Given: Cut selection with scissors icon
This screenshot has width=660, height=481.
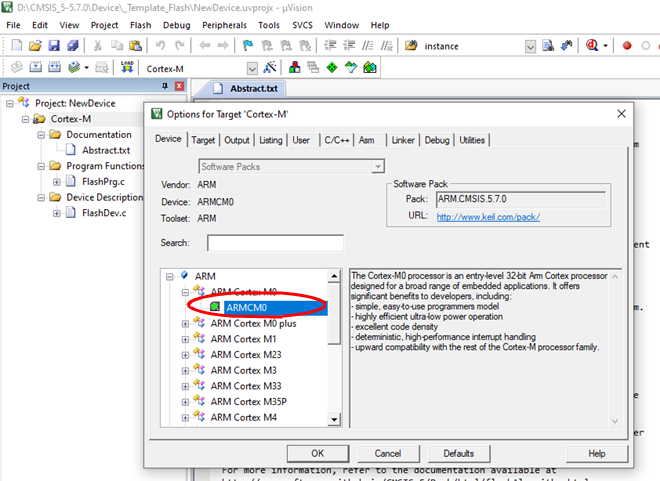Looking at the screenshot, I should tap(98, 45).
